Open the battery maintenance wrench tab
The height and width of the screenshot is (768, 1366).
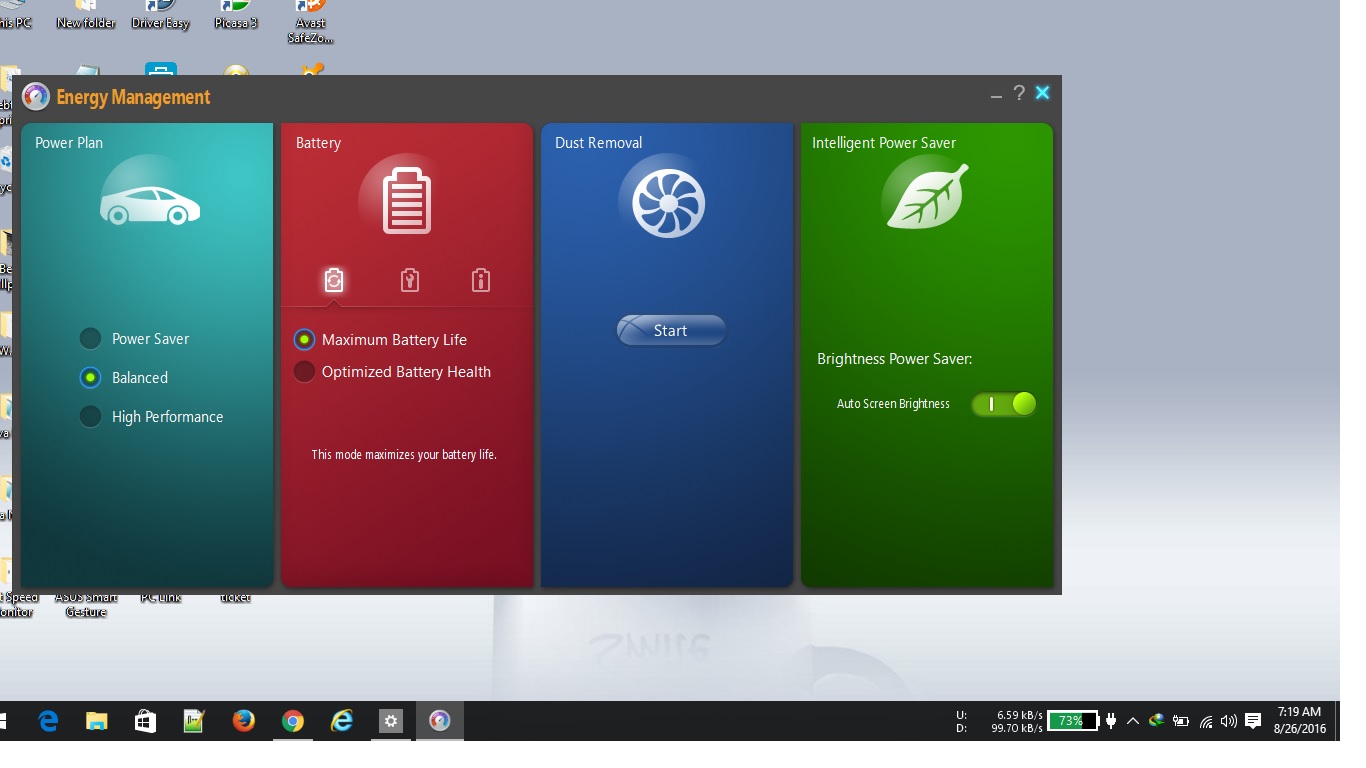tap(409, 281)
